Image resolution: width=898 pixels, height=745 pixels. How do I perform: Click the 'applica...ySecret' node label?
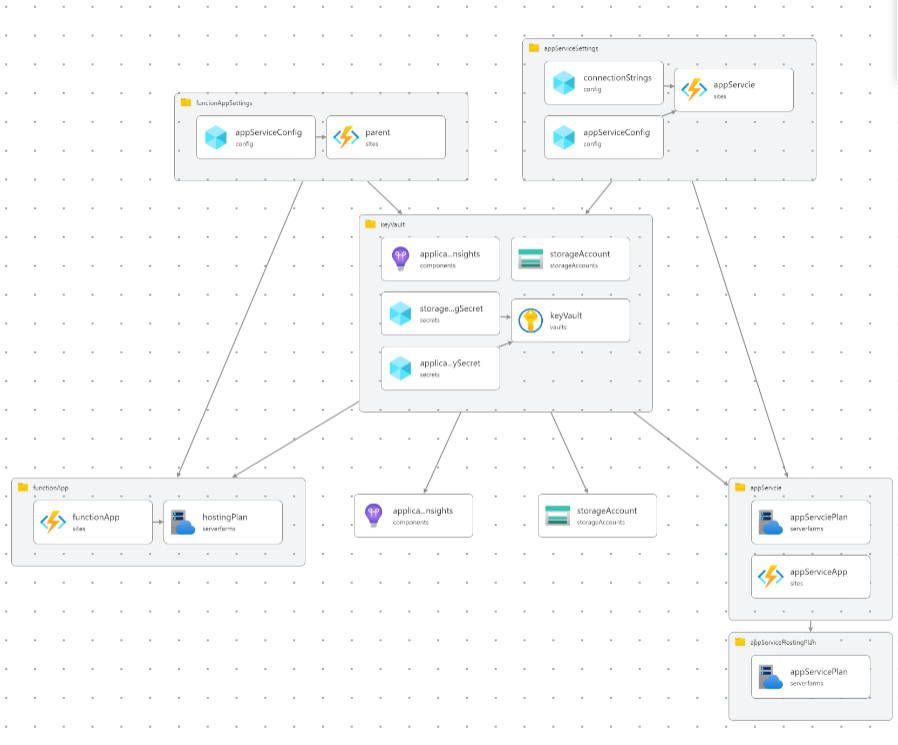pos(450,363)
